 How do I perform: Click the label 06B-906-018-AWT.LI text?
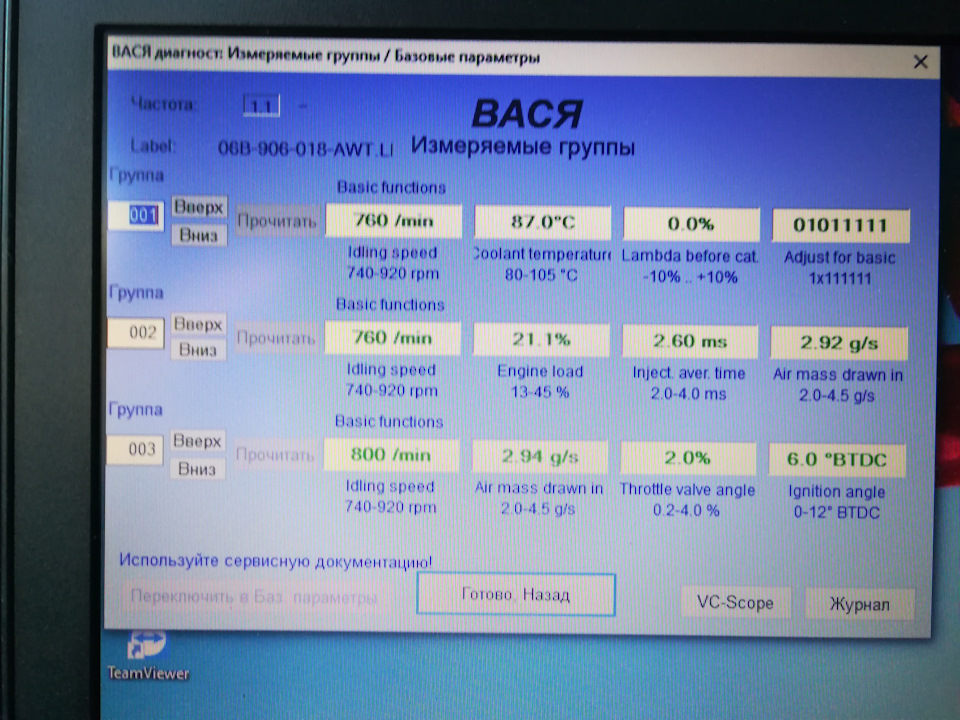click(306, 149)
